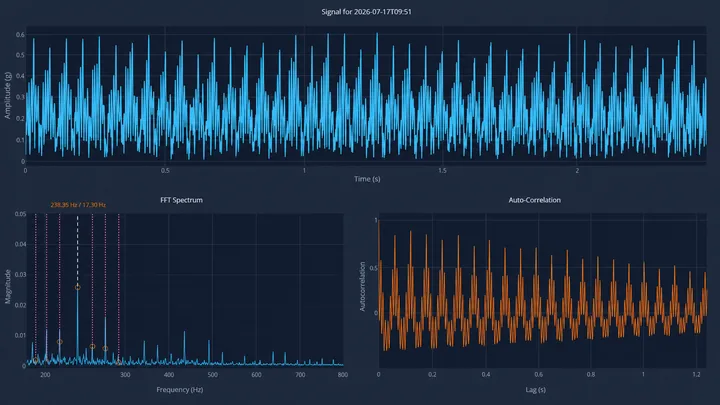The image size is (720, 405).
Task: Click the FFT peak near 435 Hz
Action: [185, 332]
